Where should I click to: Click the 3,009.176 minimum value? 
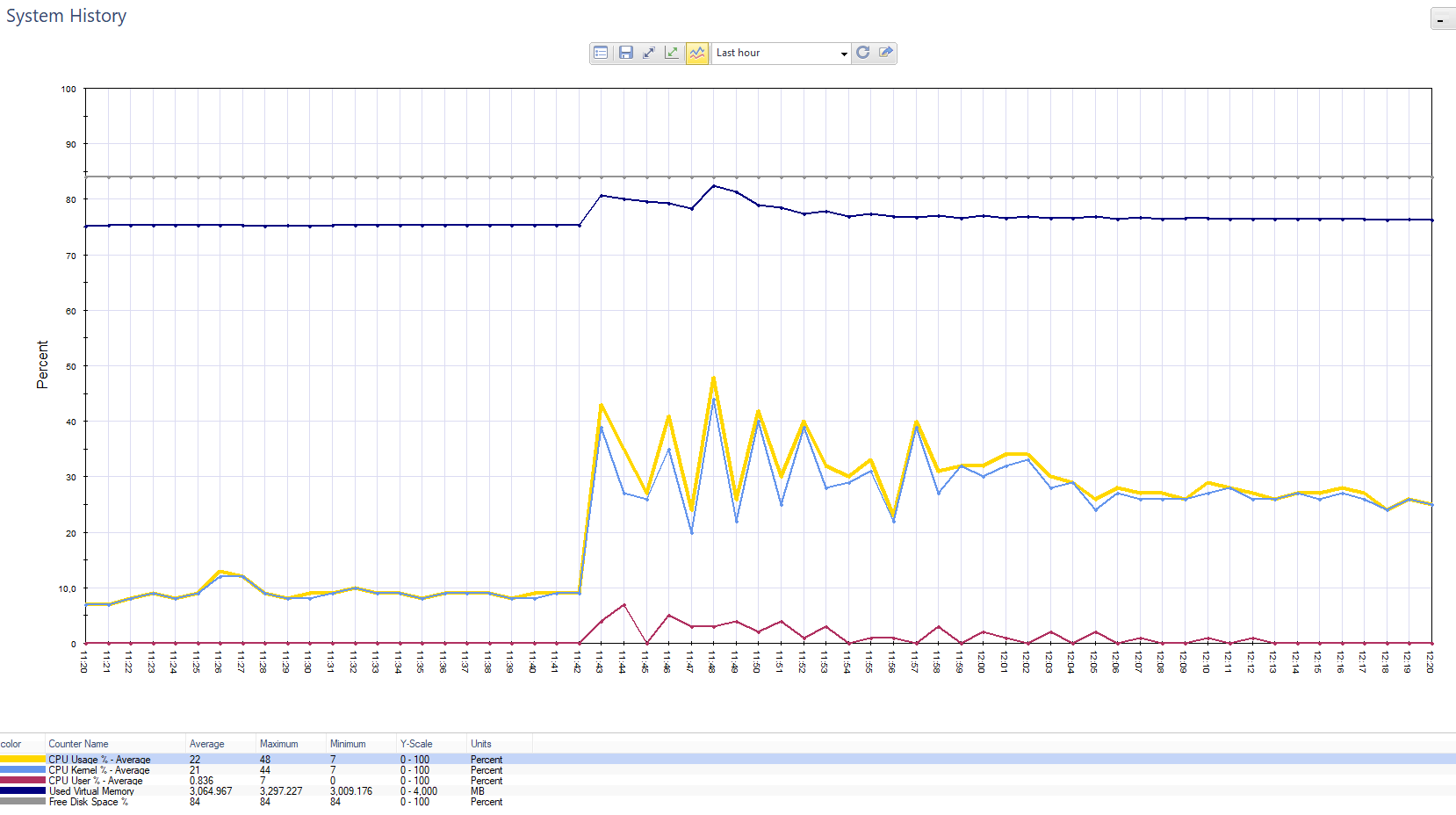pos(351,790)
